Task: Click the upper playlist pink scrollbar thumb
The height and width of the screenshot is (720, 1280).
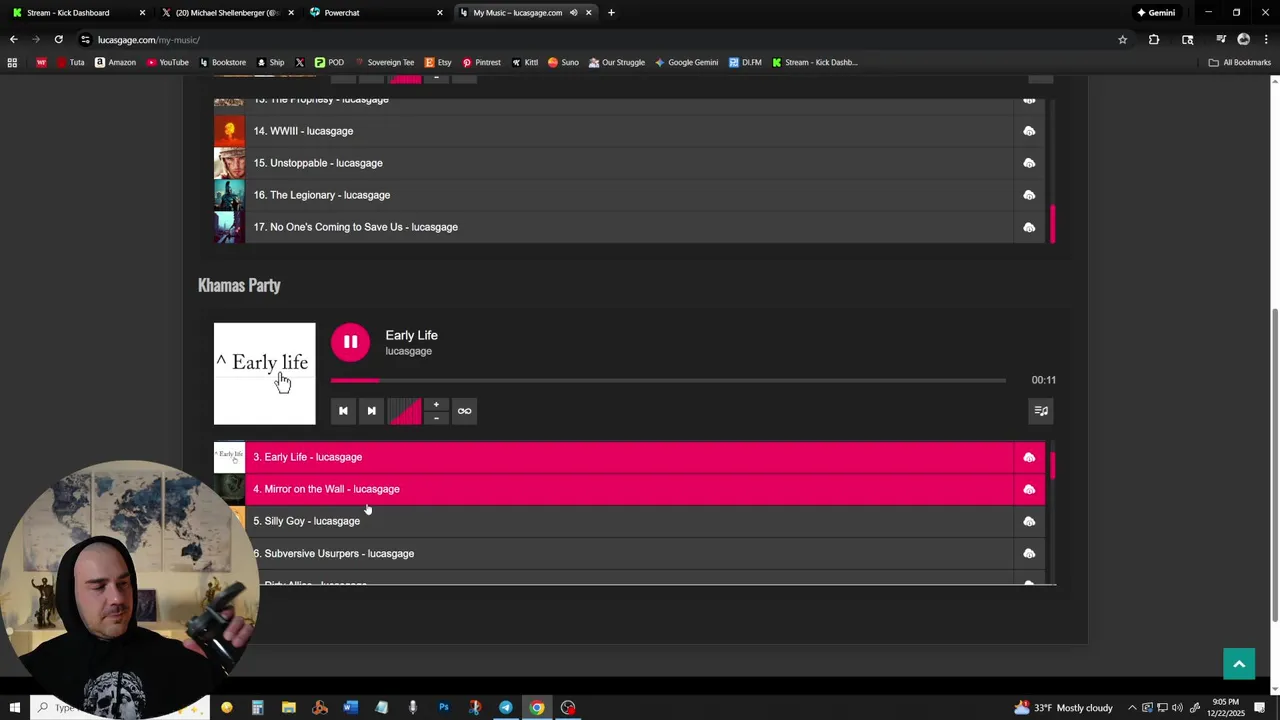Action: (x=1052, y=223)
